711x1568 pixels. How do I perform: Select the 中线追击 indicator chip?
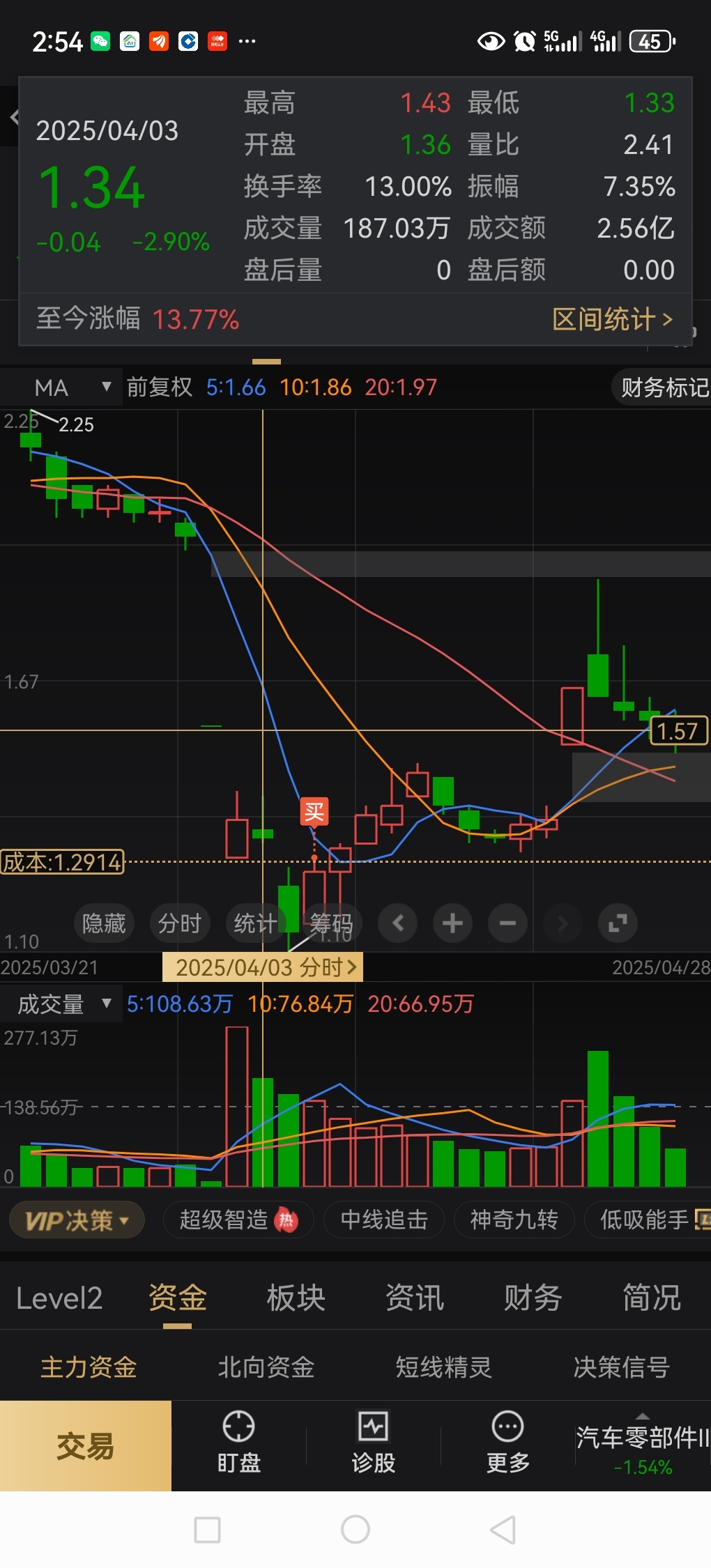click(384, 1220)
